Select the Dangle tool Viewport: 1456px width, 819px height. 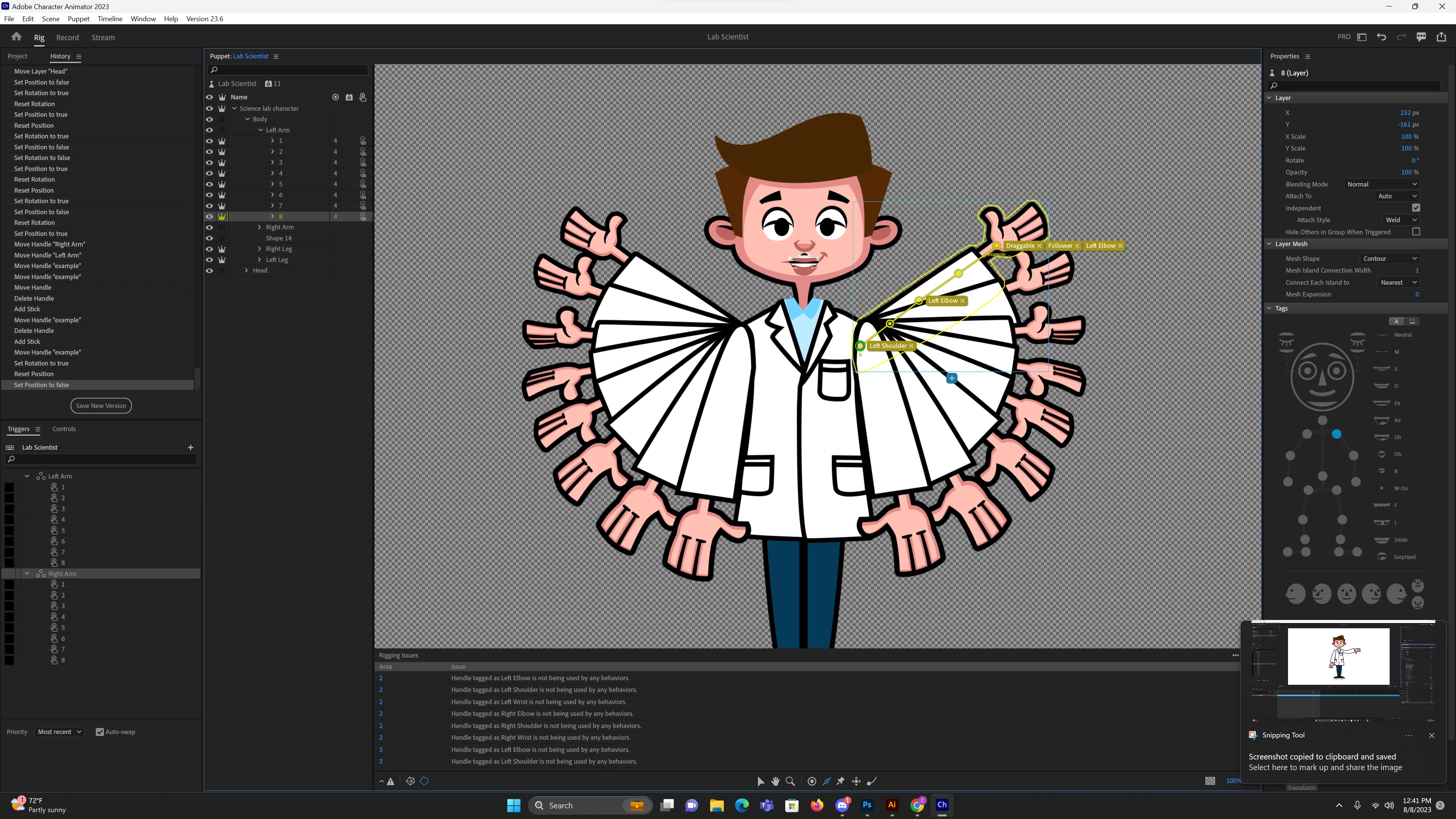[x=872, y=781]
